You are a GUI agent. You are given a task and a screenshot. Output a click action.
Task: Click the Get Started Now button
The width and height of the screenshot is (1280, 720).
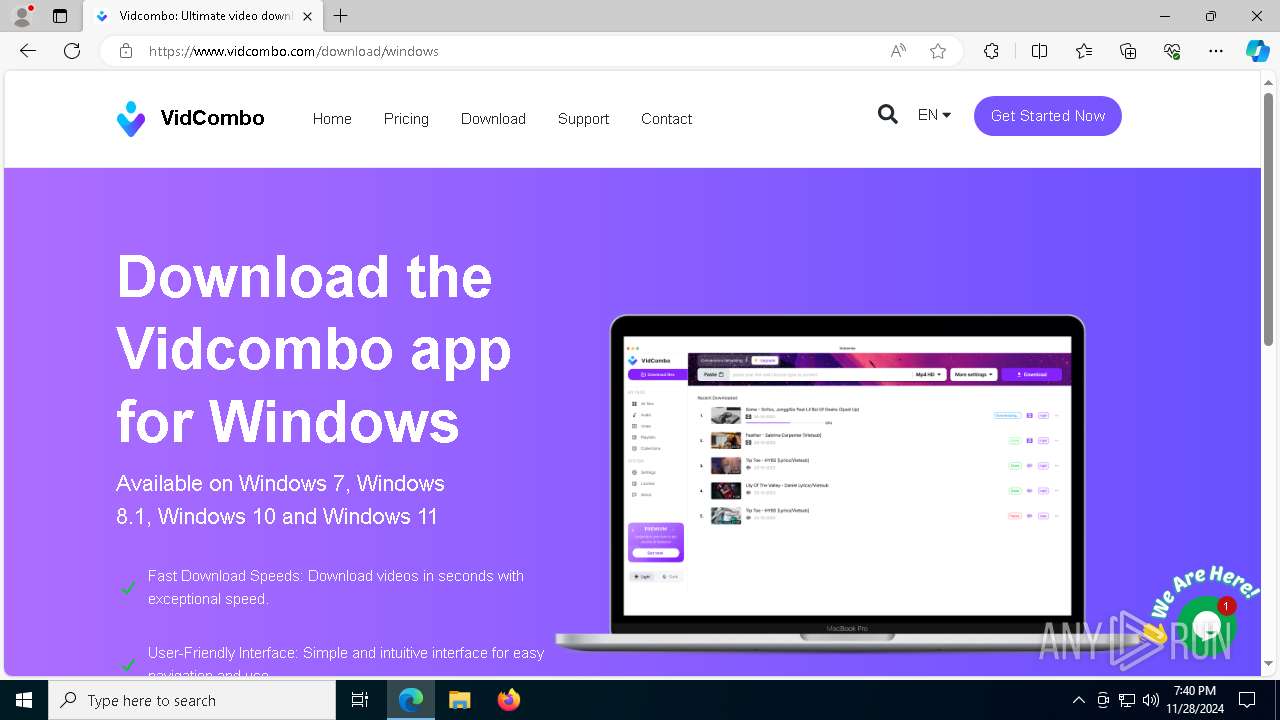pos(1047,116)
